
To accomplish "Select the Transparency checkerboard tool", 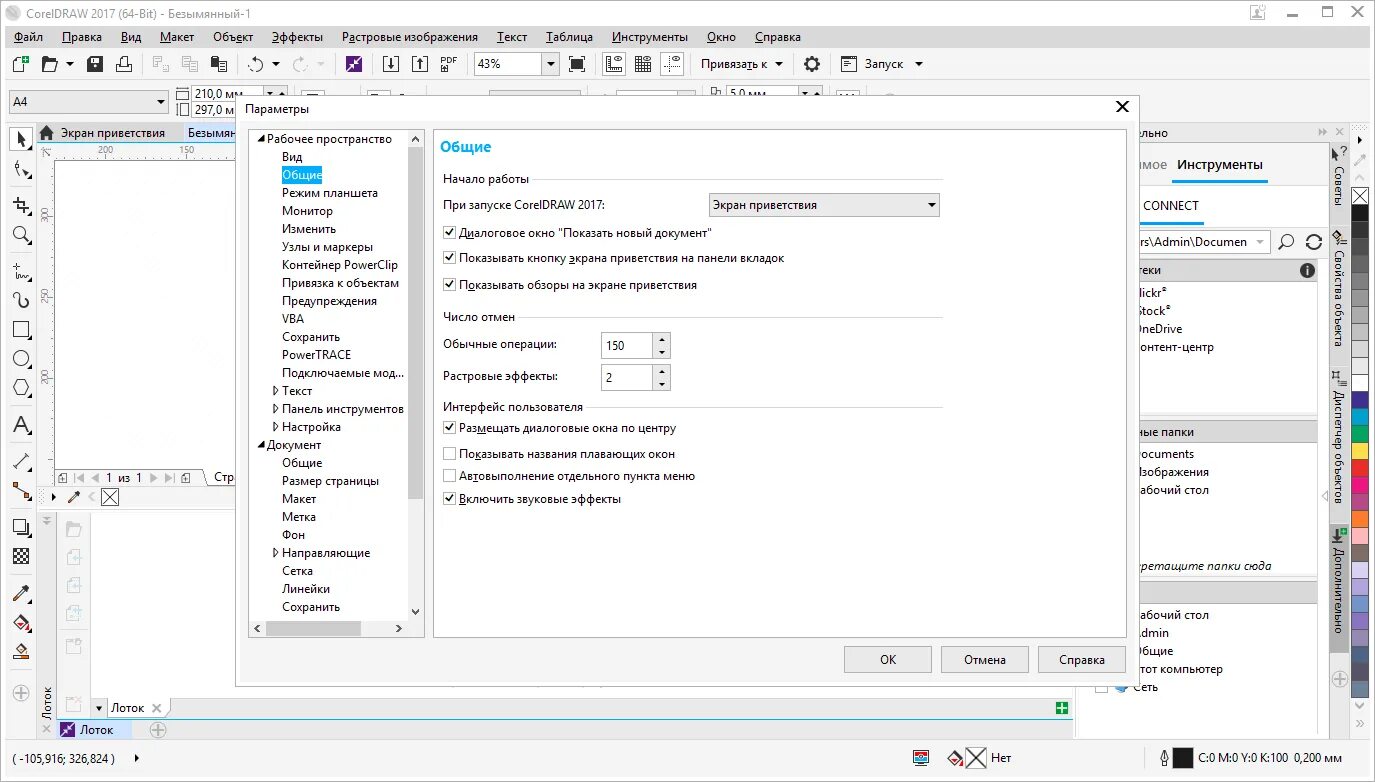I will point(21,556).
